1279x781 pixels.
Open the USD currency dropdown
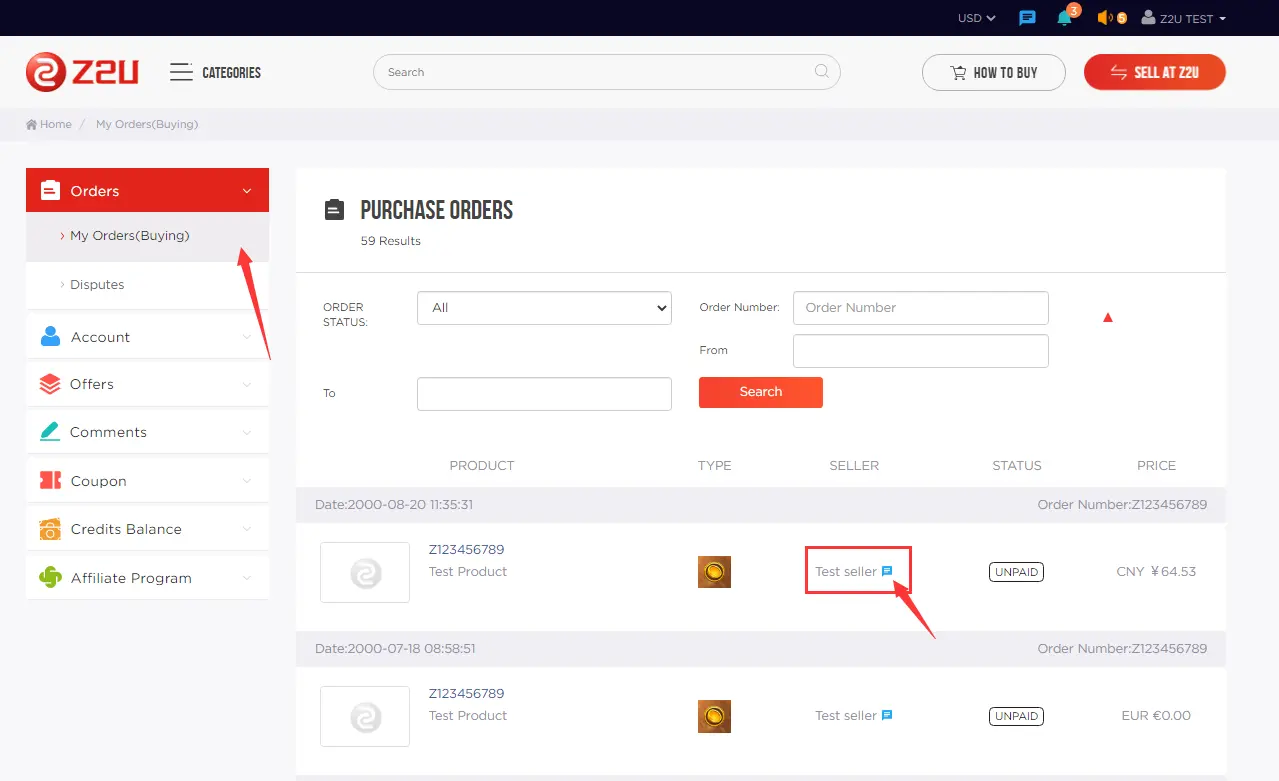click(974, 17)
